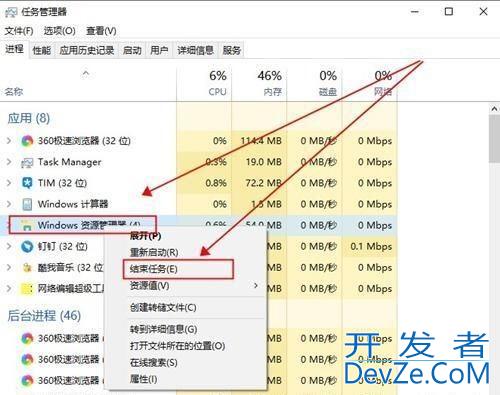Select the Windows 资源管理器 process row
Screen dimensions: 500x395
pyautogui.click(x=198, y=225)
